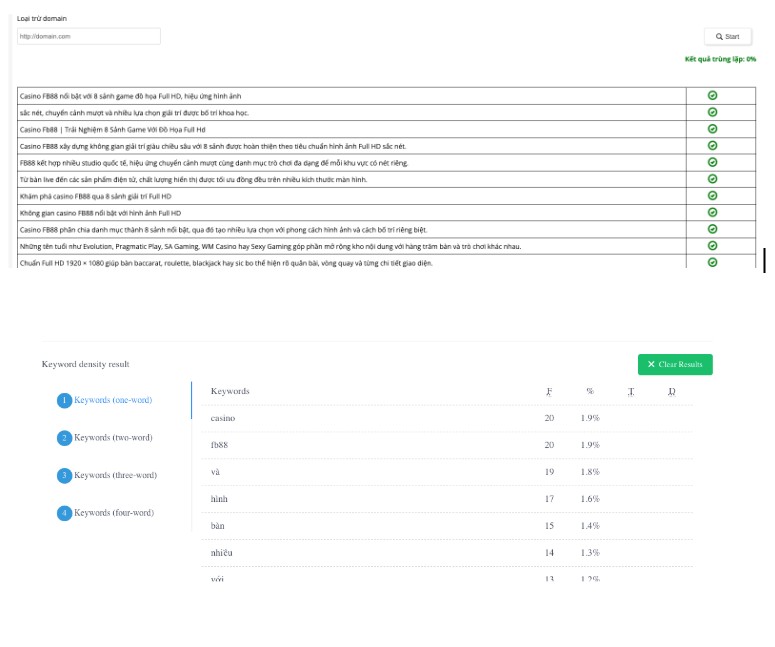Select the 'fb88' keyword row
The image size is (775, 647).
point(447,445)
